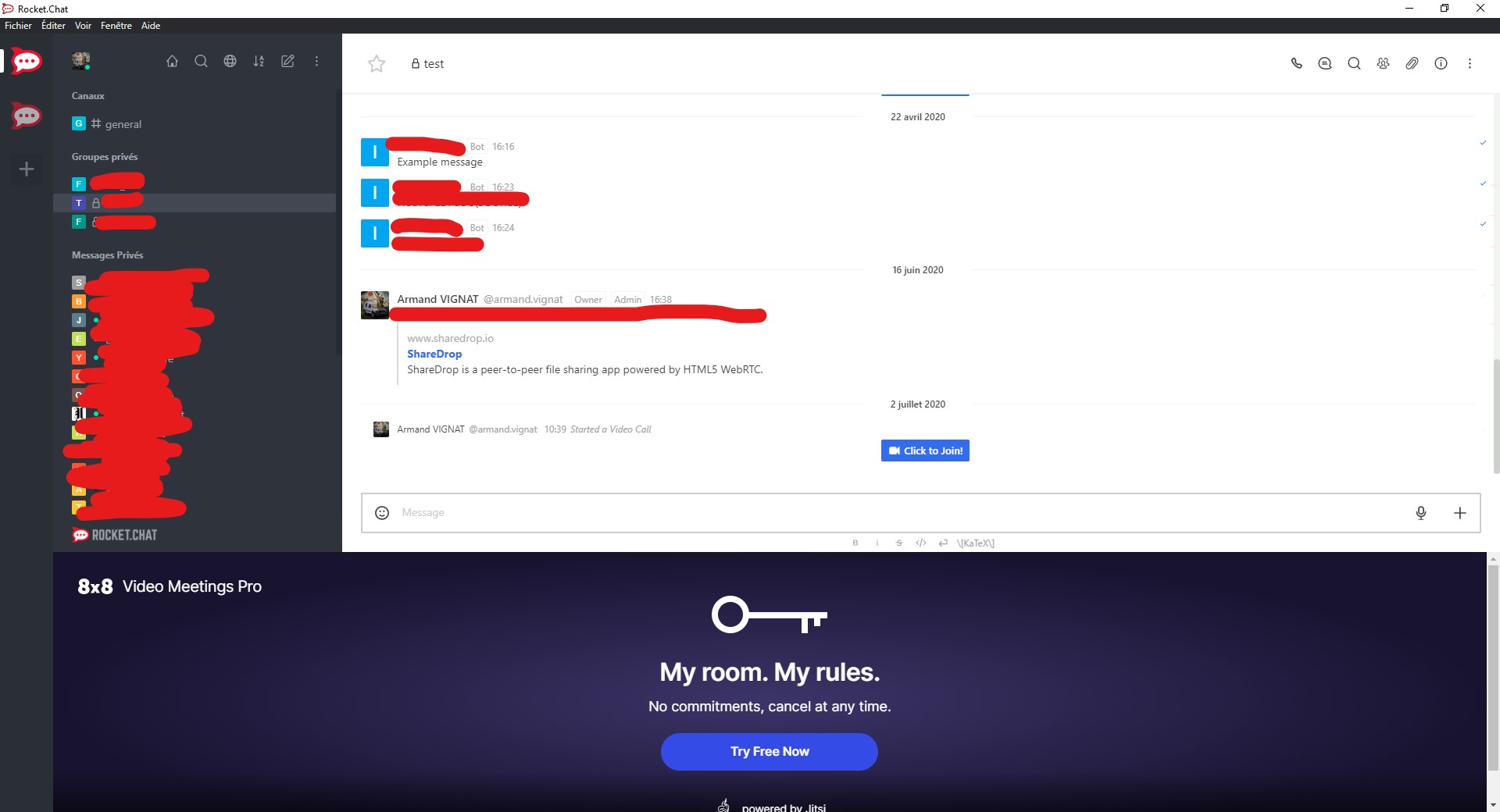Open the Threads panel
Viewport: 1500px width, 812px height.
pyautogui.click(x=1325, y=63)
